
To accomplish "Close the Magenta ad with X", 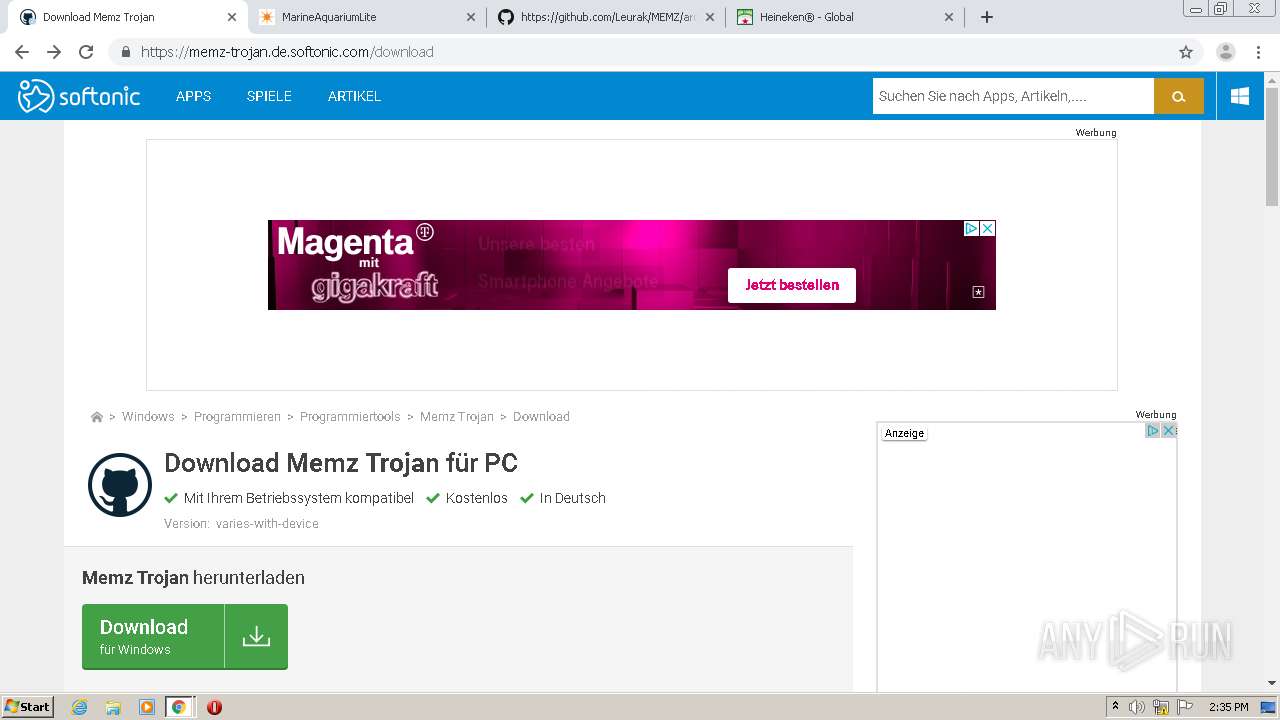I will coord(987,228).
